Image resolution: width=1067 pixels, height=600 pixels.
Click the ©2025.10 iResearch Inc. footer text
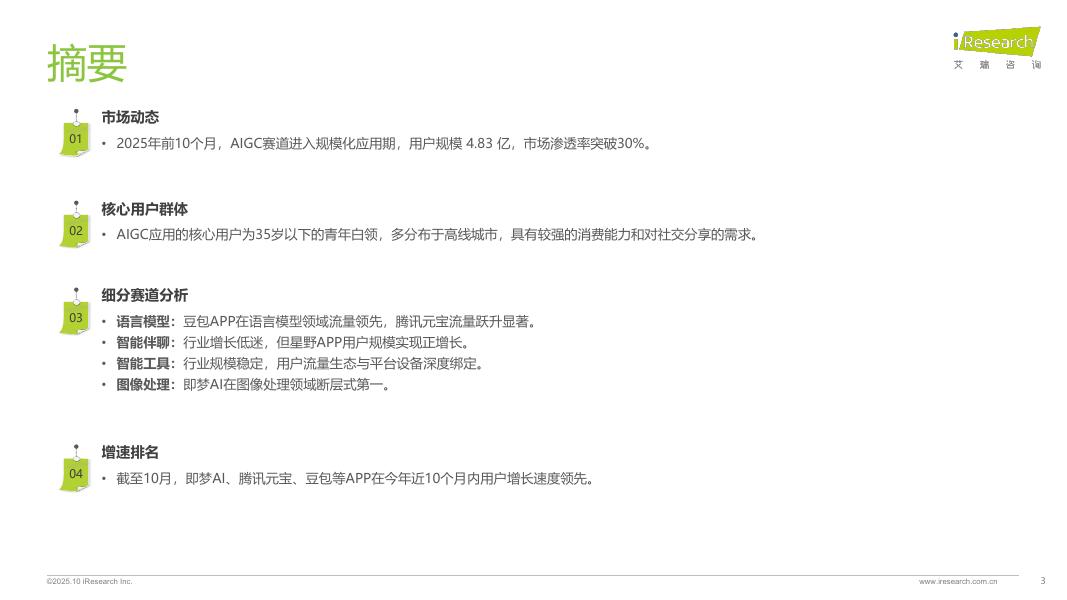(89, 582)
